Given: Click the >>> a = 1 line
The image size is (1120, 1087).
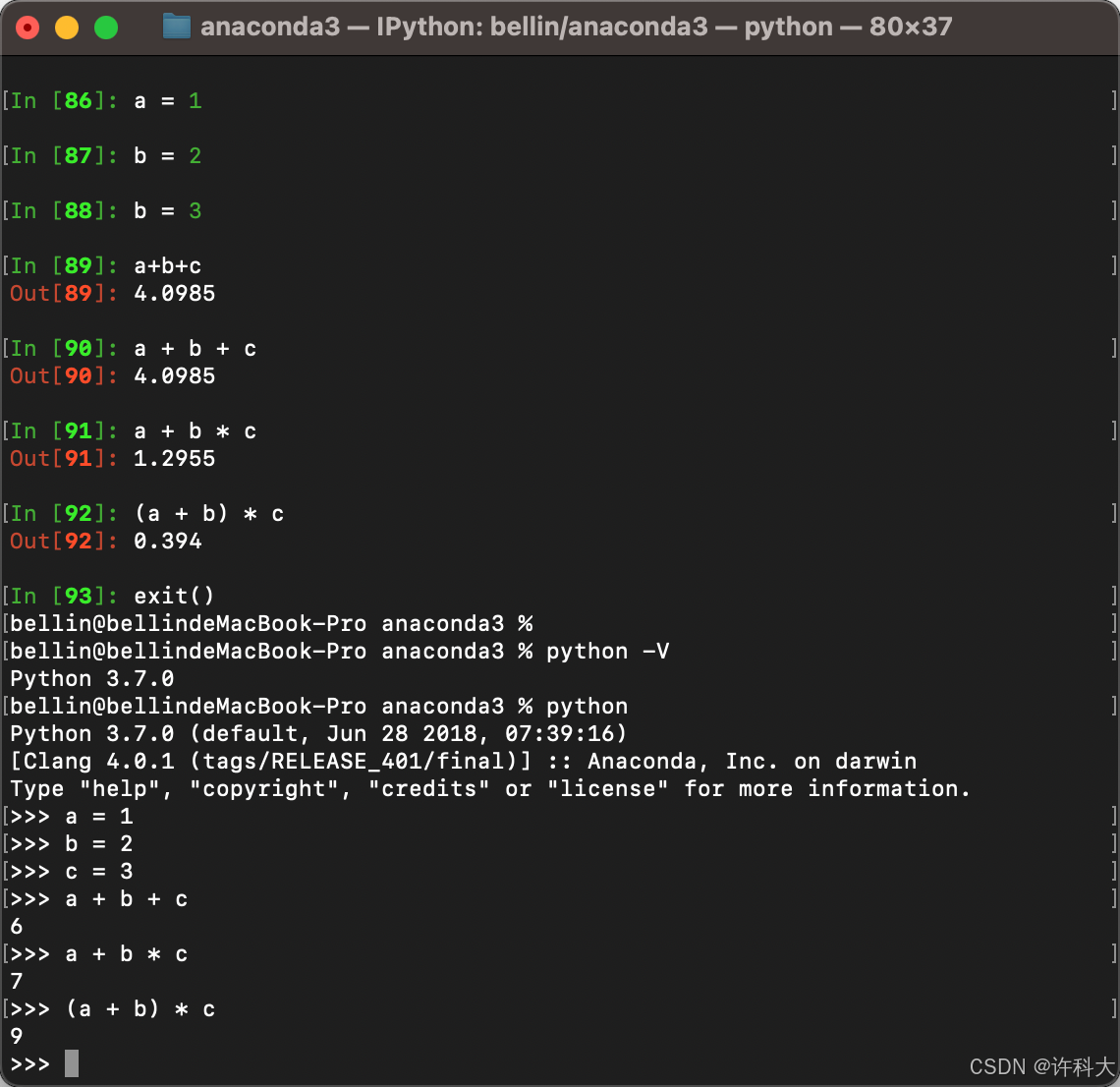Looking at the screenshot, I should 72,816.
